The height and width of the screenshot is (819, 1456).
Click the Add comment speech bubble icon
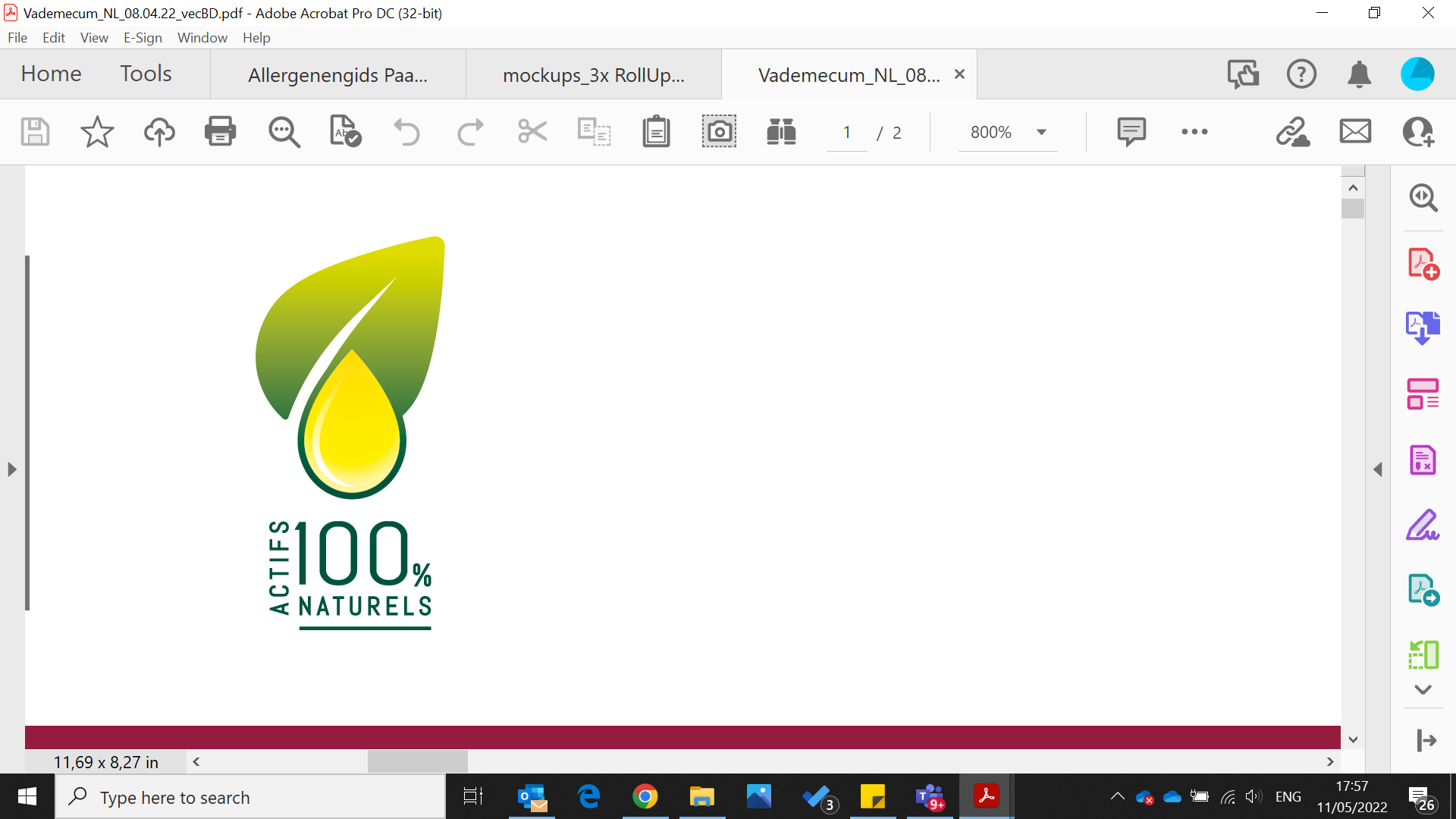(1131, 132)
